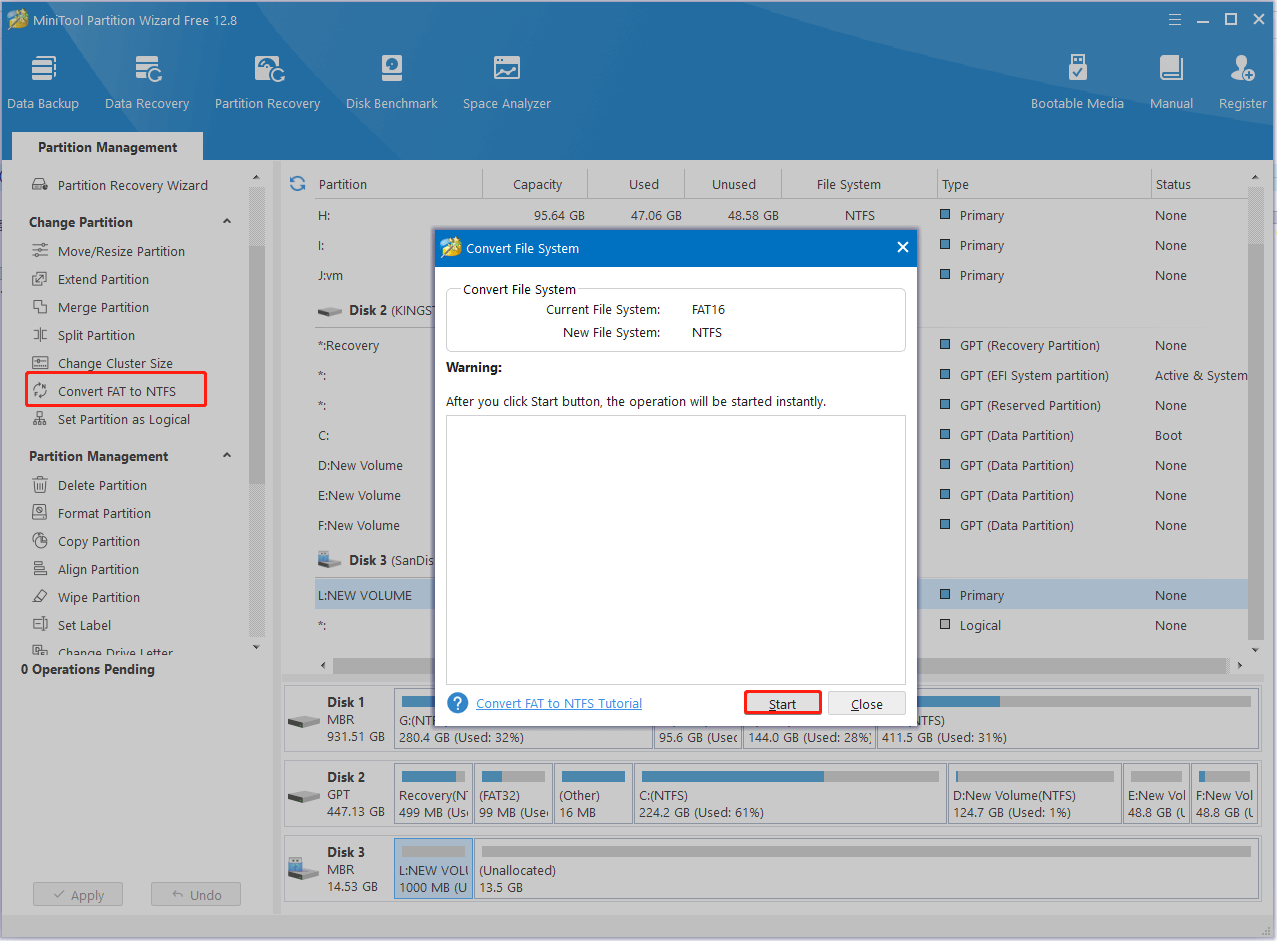This screenshot has width=1277, height=941.
Task: Collapse the Change Partition section
Action: [x=227, y=222]
